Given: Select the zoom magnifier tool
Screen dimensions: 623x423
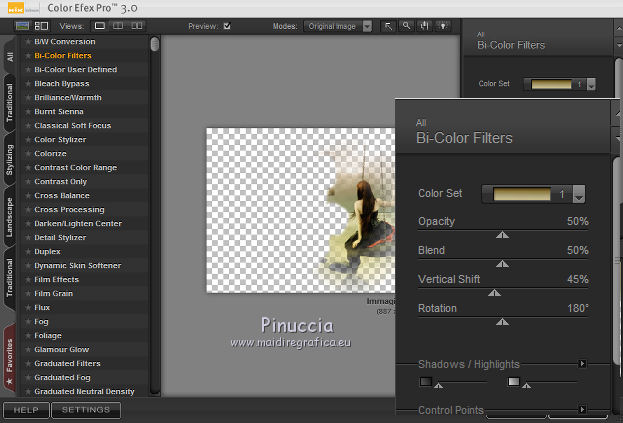Looking at the screenshot, I should tap(407, 26).
